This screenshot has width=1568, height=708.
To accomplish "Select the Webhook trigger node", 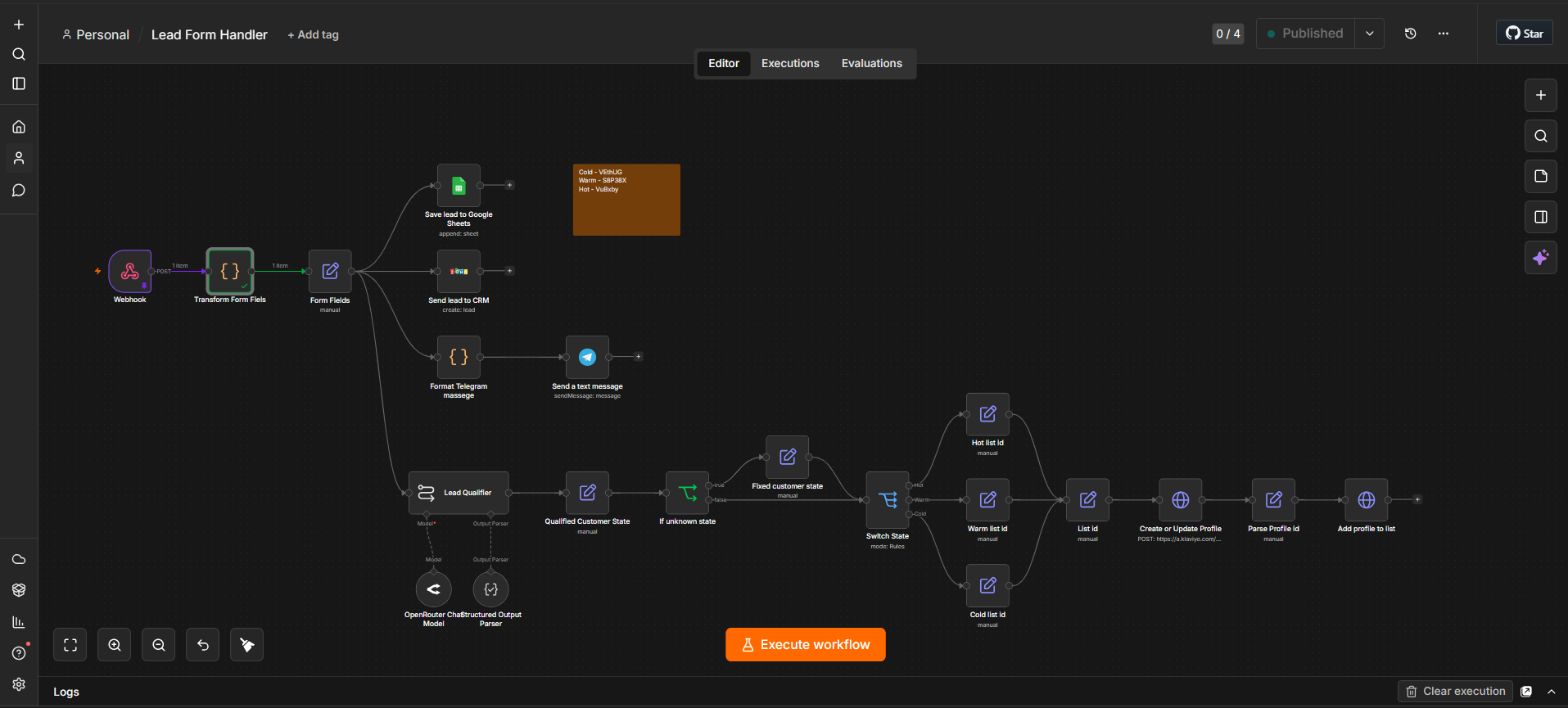I will [130, 271].
